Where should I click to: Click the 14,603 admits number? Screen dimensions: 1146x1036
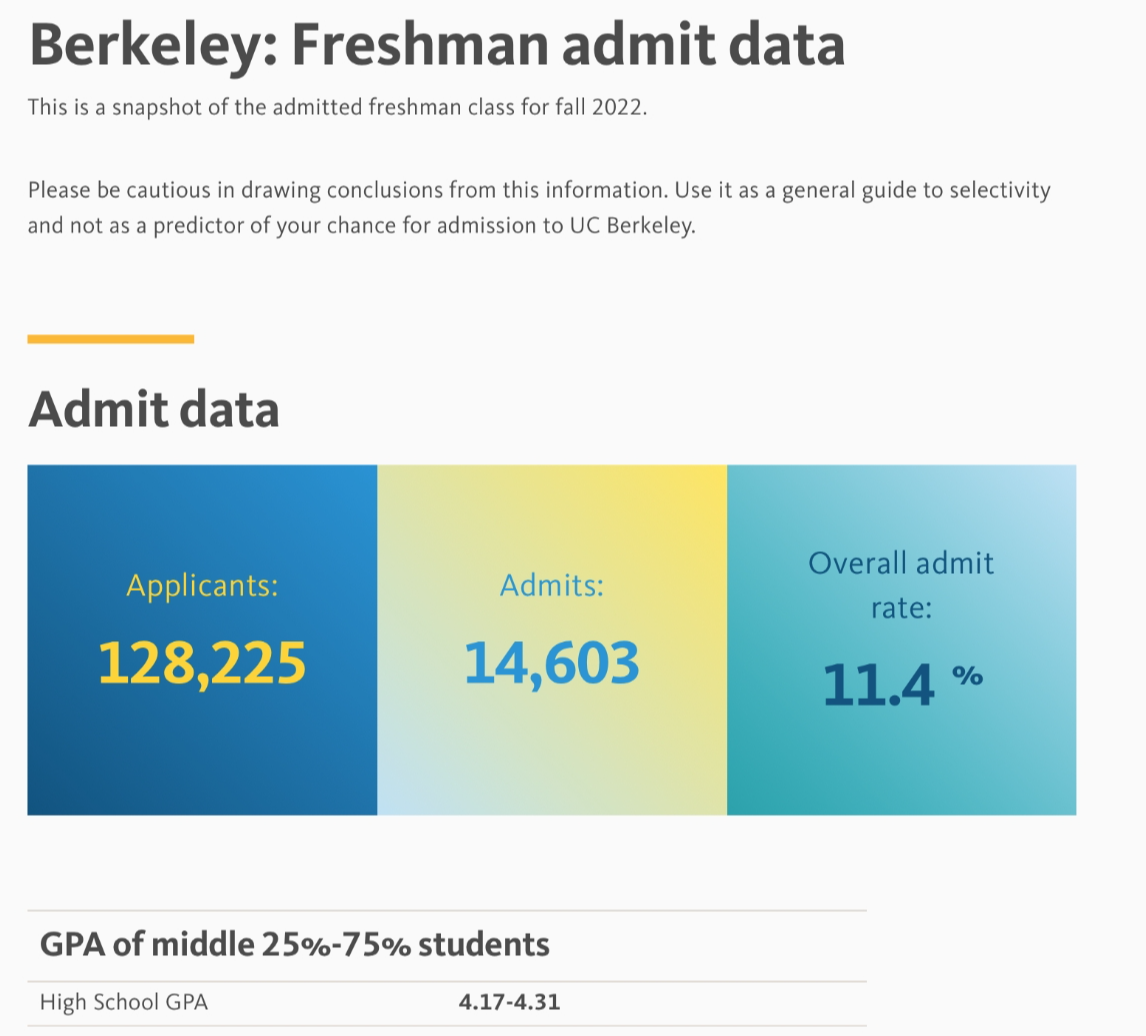click(551, 663)
